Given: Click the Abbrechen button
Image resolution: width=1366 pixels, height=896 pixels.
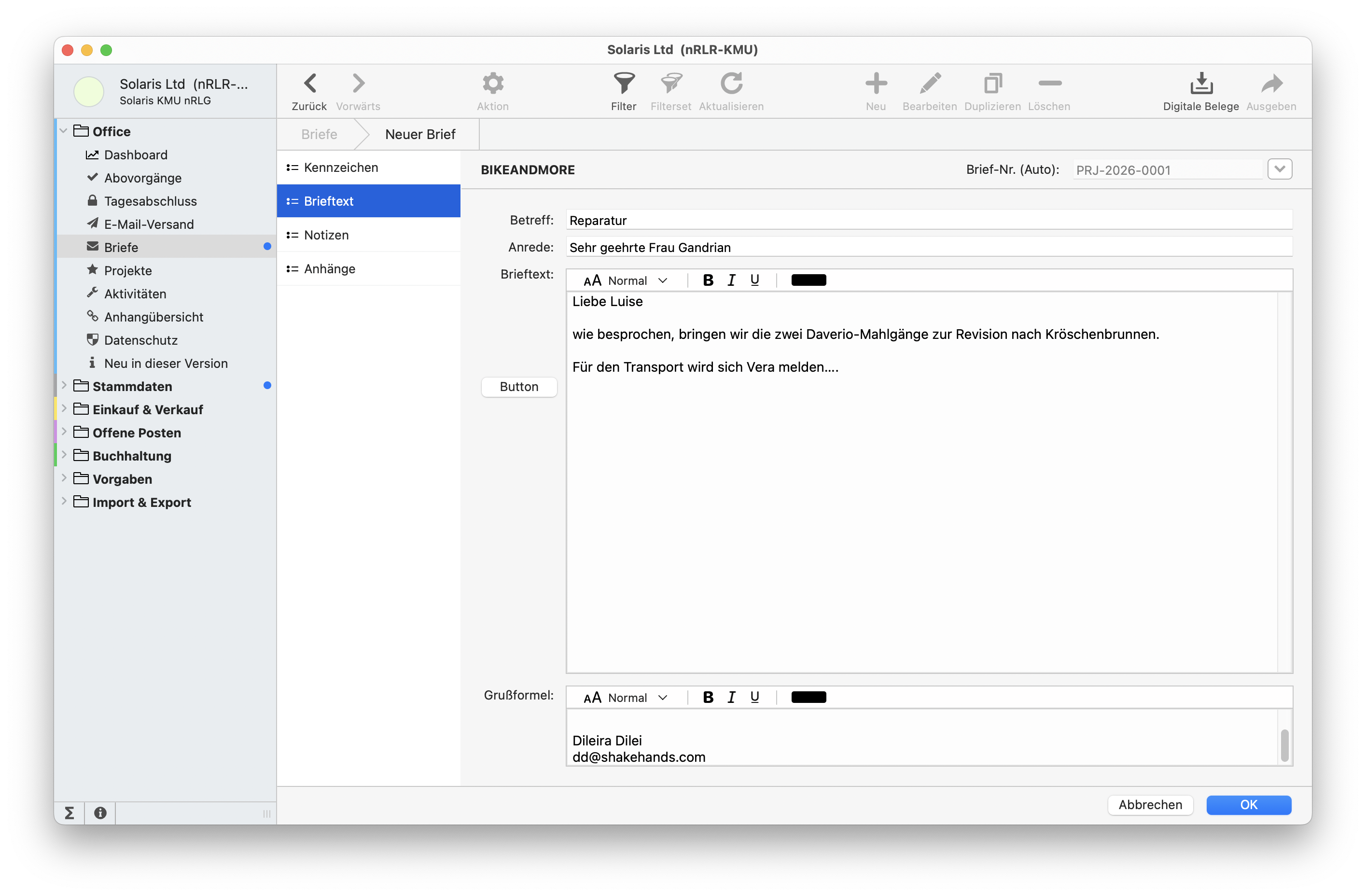Looking at the screenshot, I should tap(1150, 805).
